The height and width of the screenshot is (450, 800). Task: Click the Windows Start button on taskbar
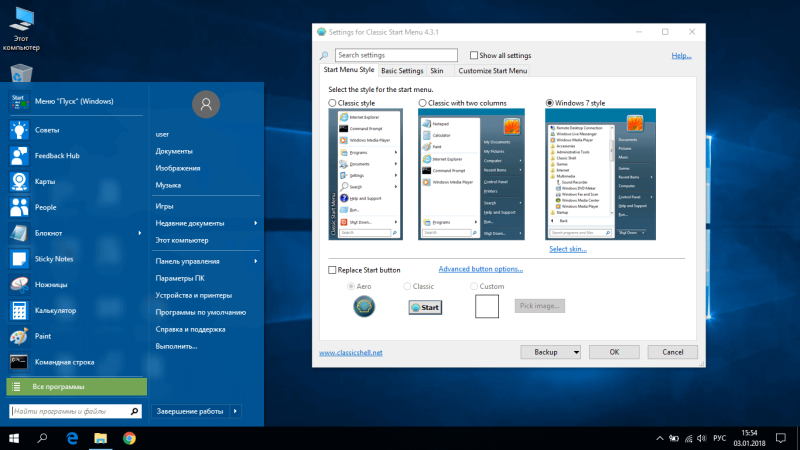click(x=14, y=438)
